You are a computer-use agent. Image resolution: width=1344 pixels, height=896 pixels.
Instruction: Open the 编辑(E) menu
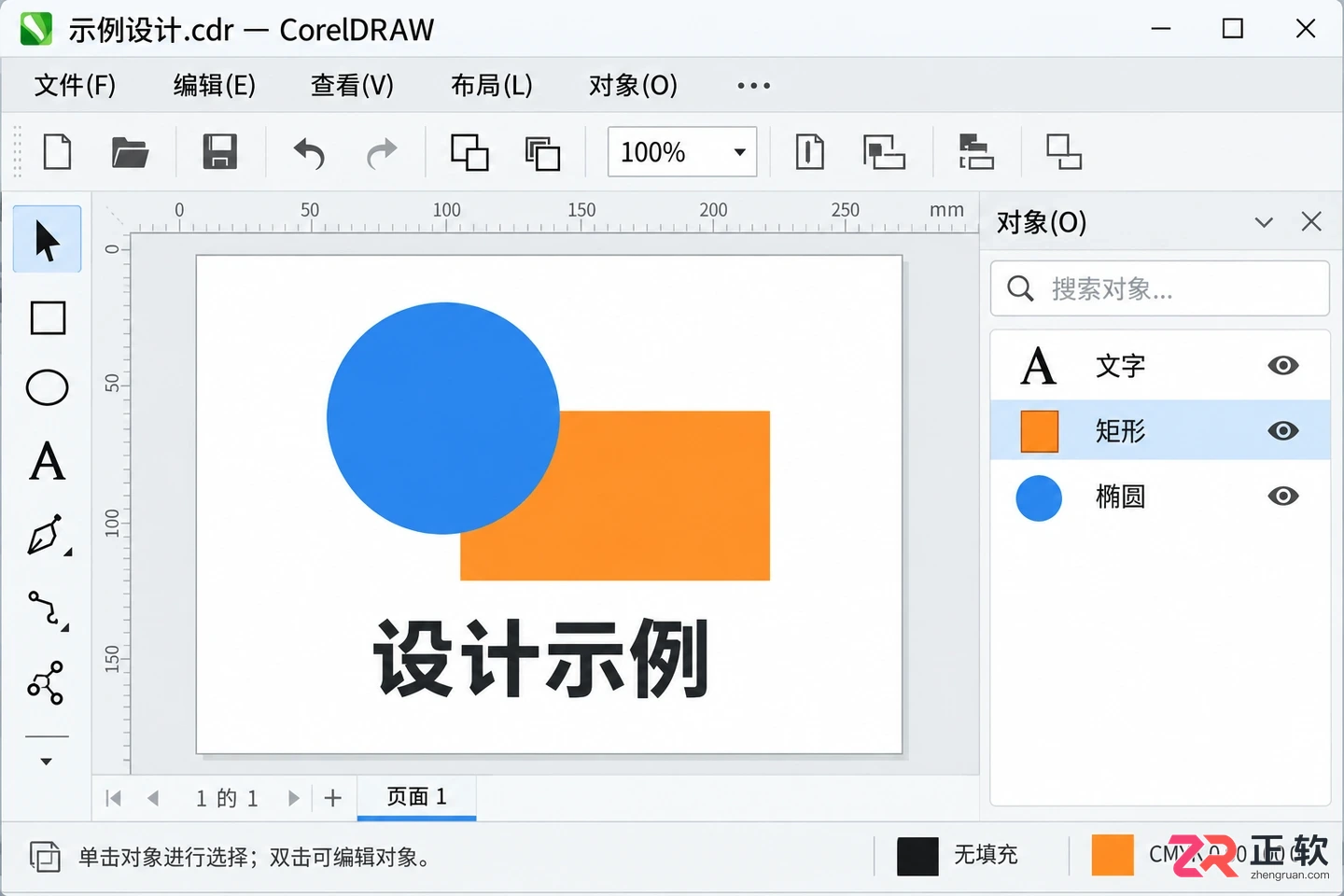click(x=214, y=86)
